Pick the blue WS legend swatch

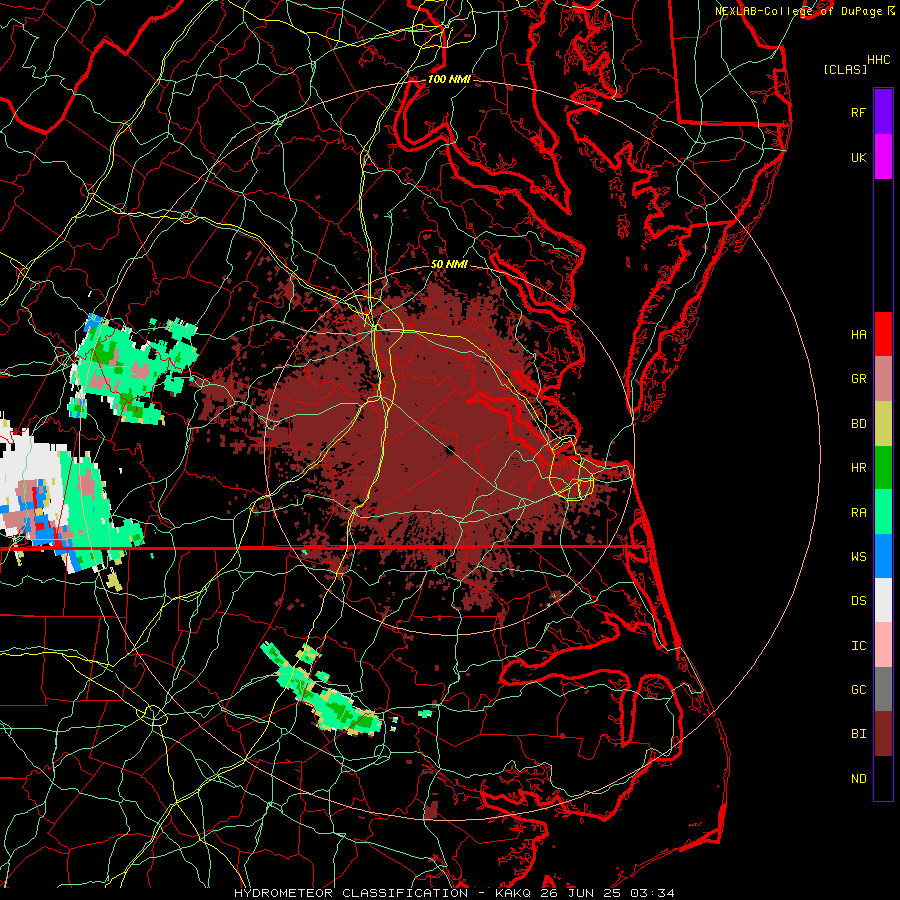(883, 556)
